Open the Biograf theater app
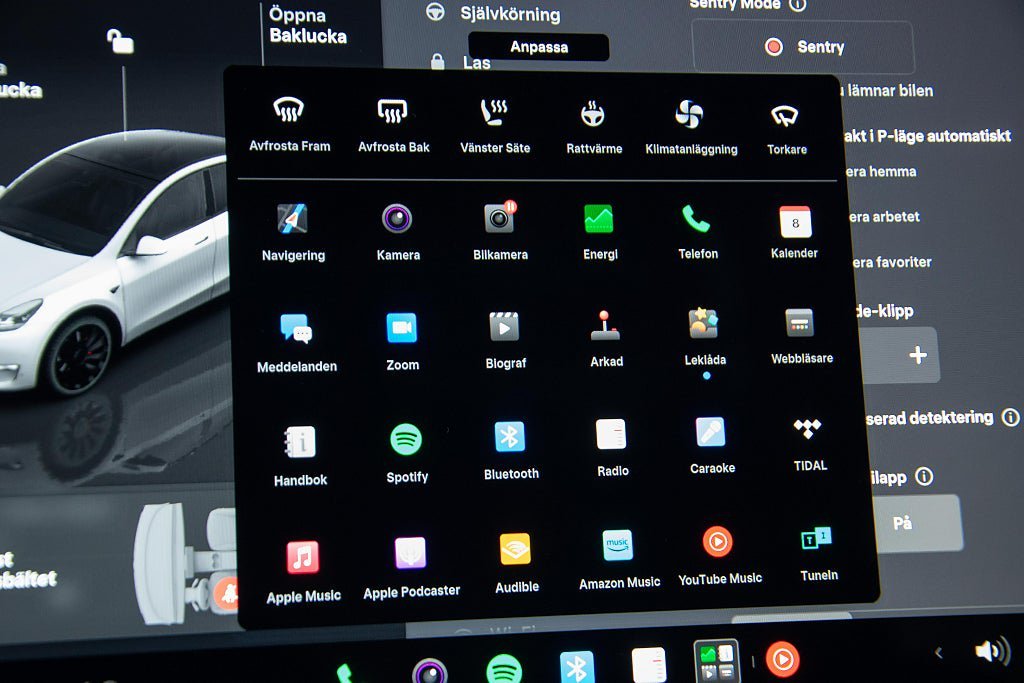 point(505,340)
